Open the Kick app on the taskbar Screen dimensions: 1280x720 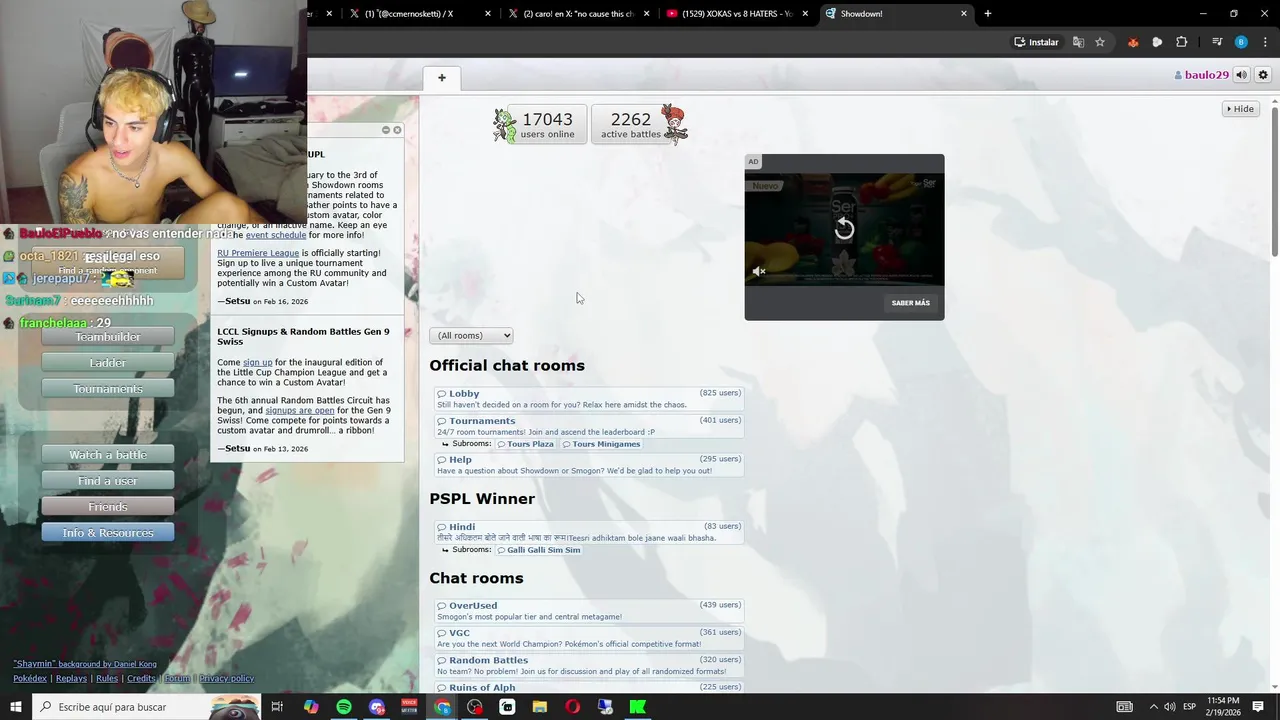click(x=637, y=707)
